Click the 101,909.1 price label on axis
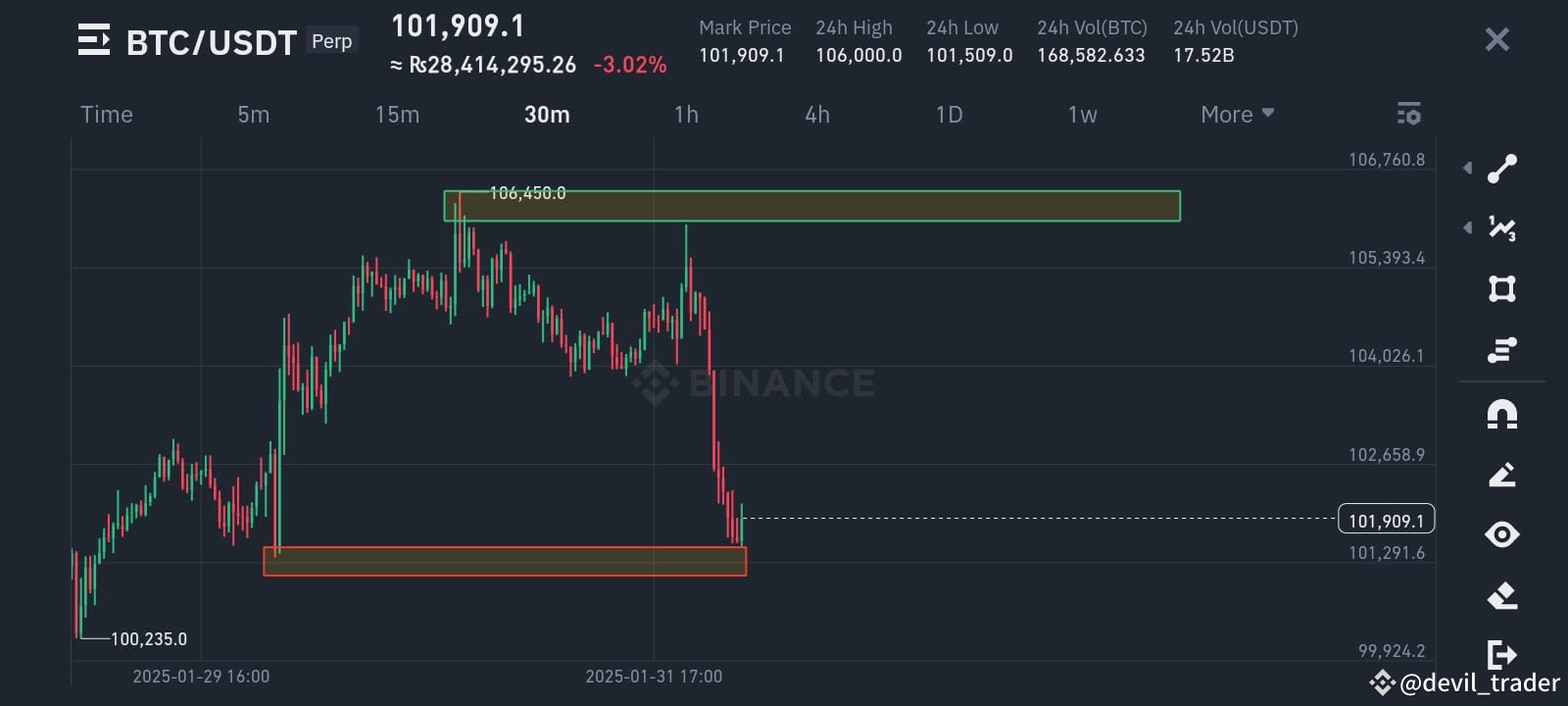This screenshot has height=706, width=1568. coord(1385,520)
